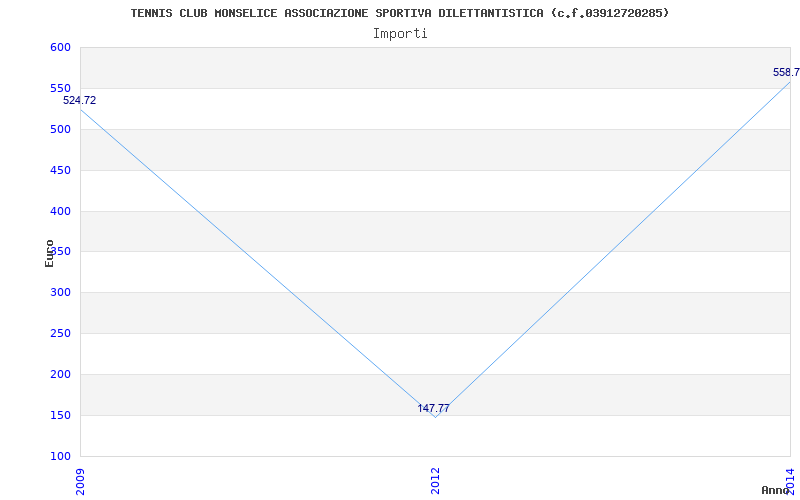The image size is (800, 500).
Task: Click the 100 y-axis tick label
Action: (60, 456)
